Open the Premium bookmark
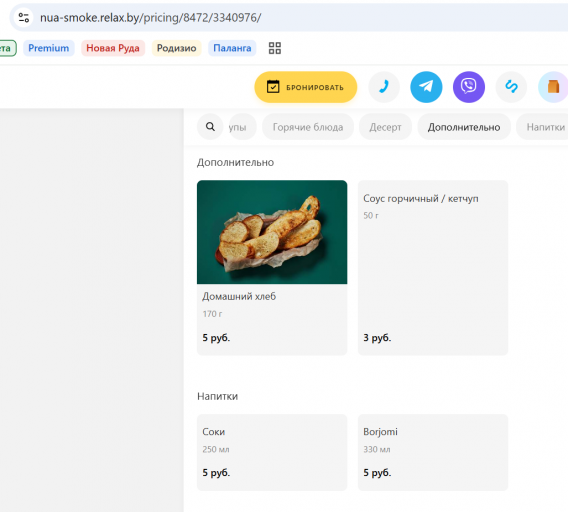 [49, 48]
